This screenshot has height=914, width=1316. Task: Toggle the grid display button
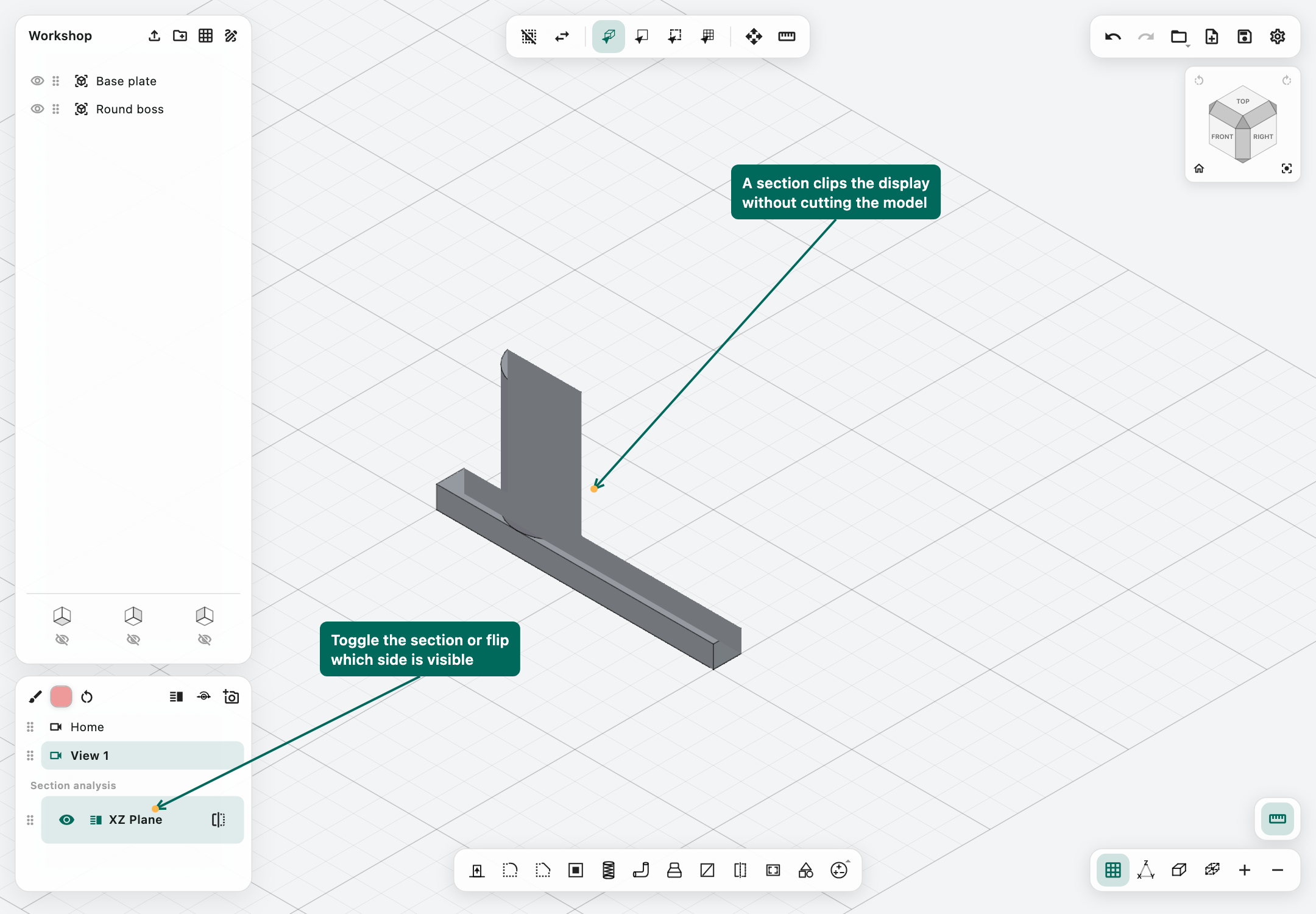tap(1113, 870)
